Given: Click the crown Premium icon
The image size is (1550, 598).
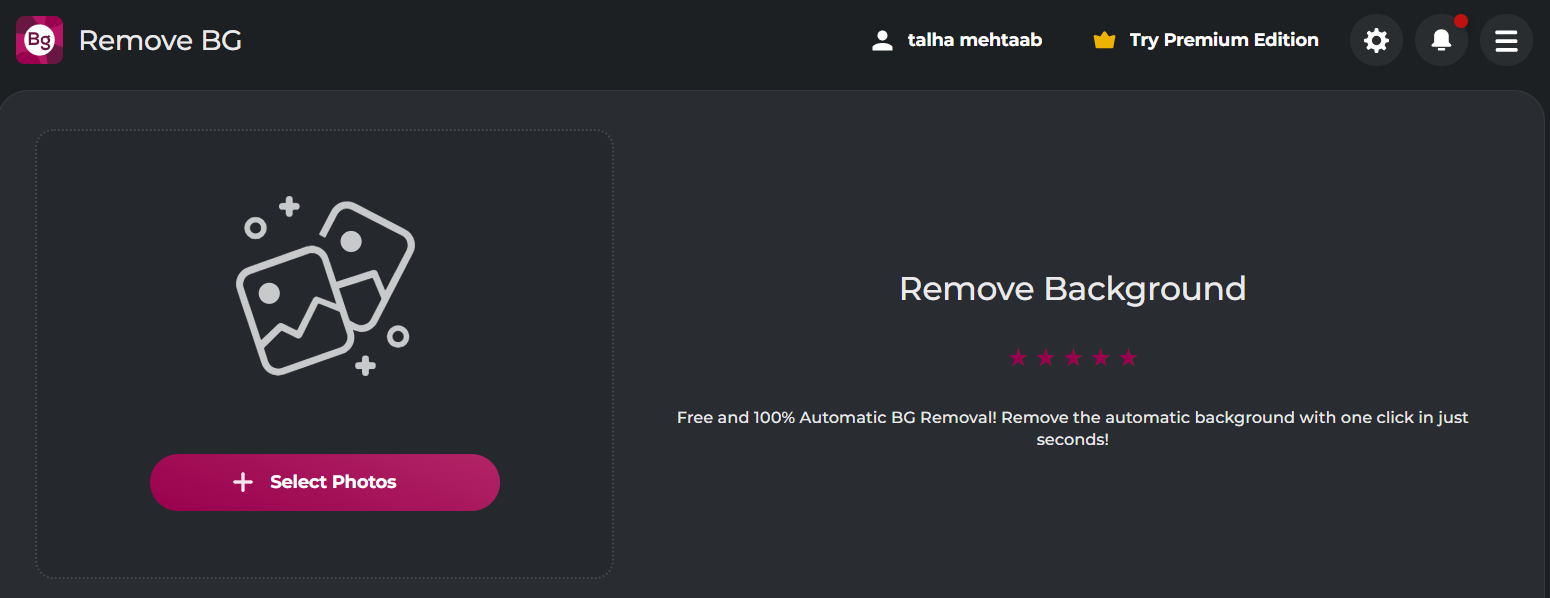Looking at the screenshot, I should [x=1104, y=40].
